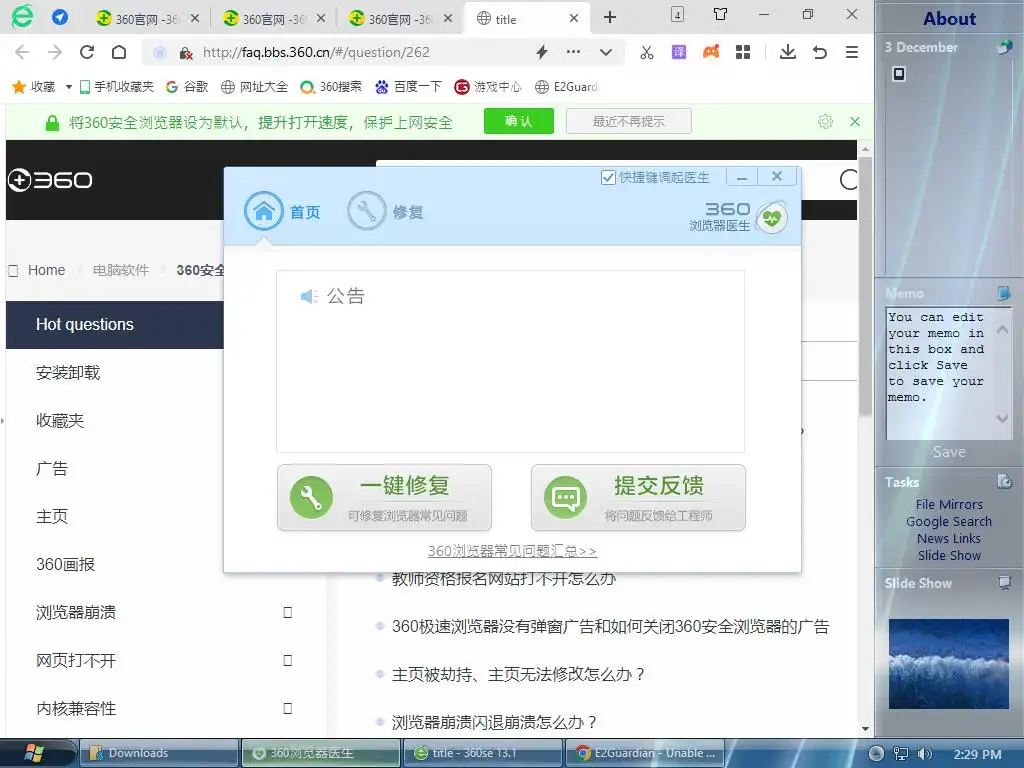Select the 广告 category
Image resolution: width=1024 pixels, height=768 pixels.
click(52, 469)
